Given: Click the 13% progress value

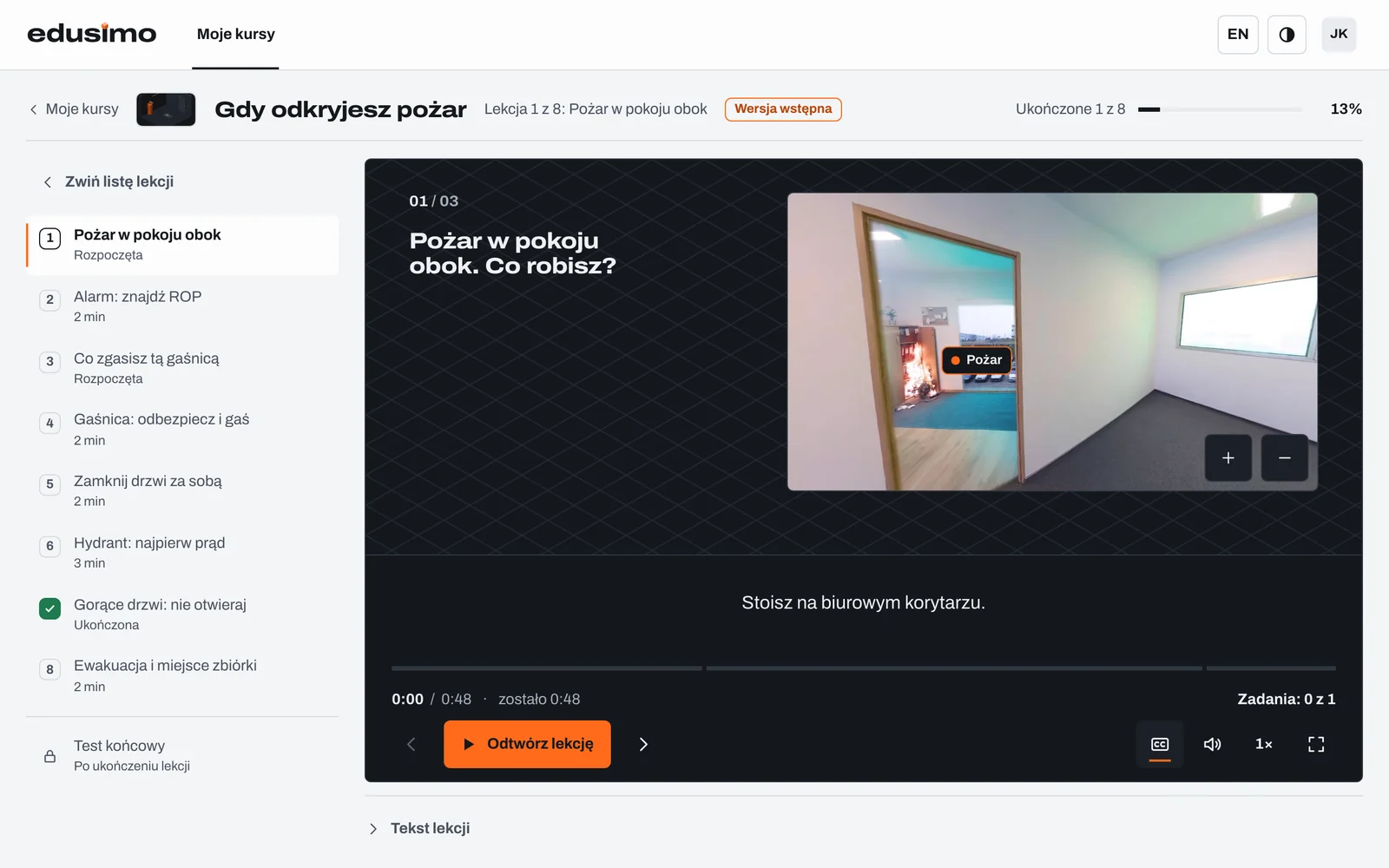Looking at the screenshot, I should [1346, 108].
